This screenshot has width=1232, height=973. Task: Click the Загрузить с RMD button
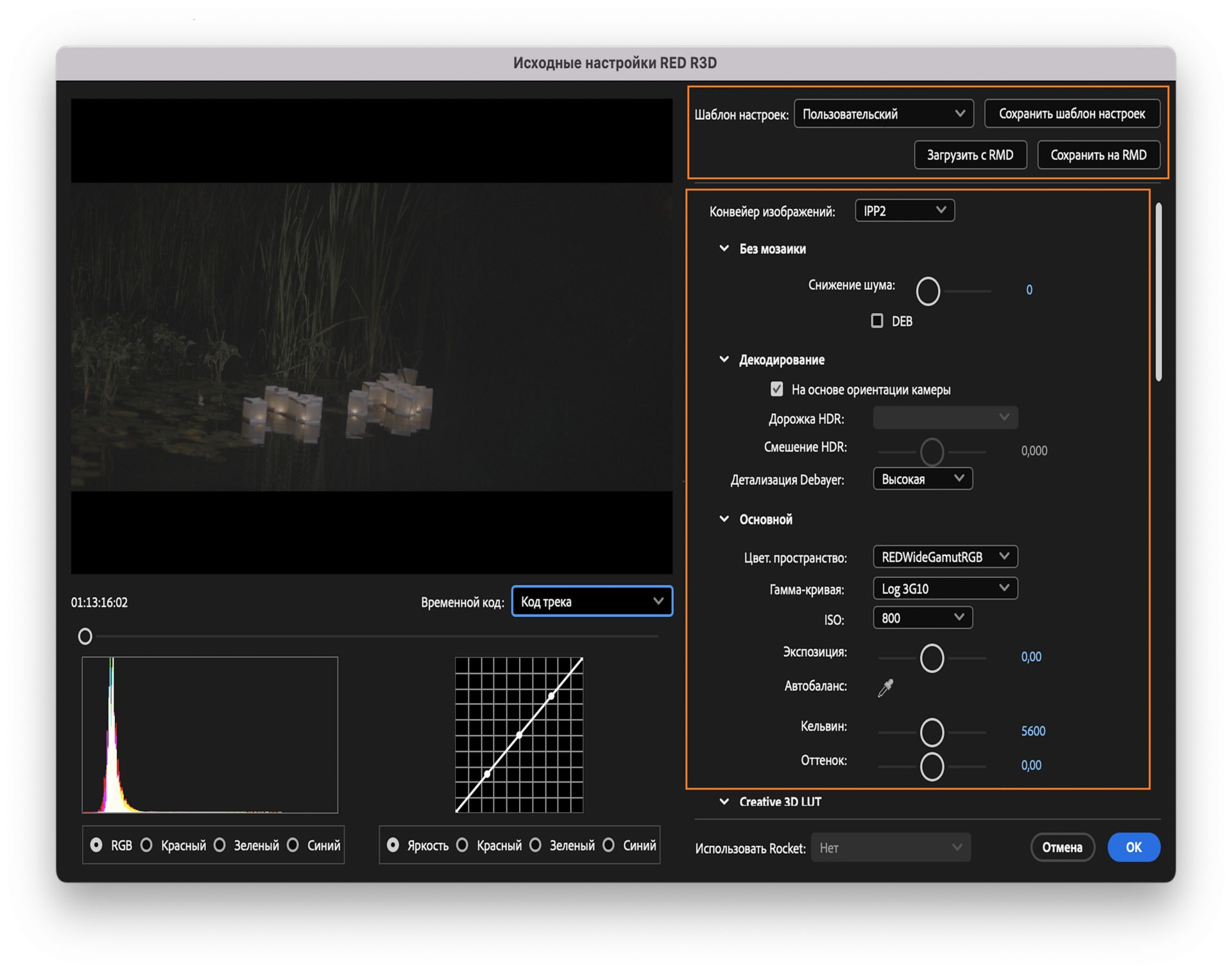[970, 155]
